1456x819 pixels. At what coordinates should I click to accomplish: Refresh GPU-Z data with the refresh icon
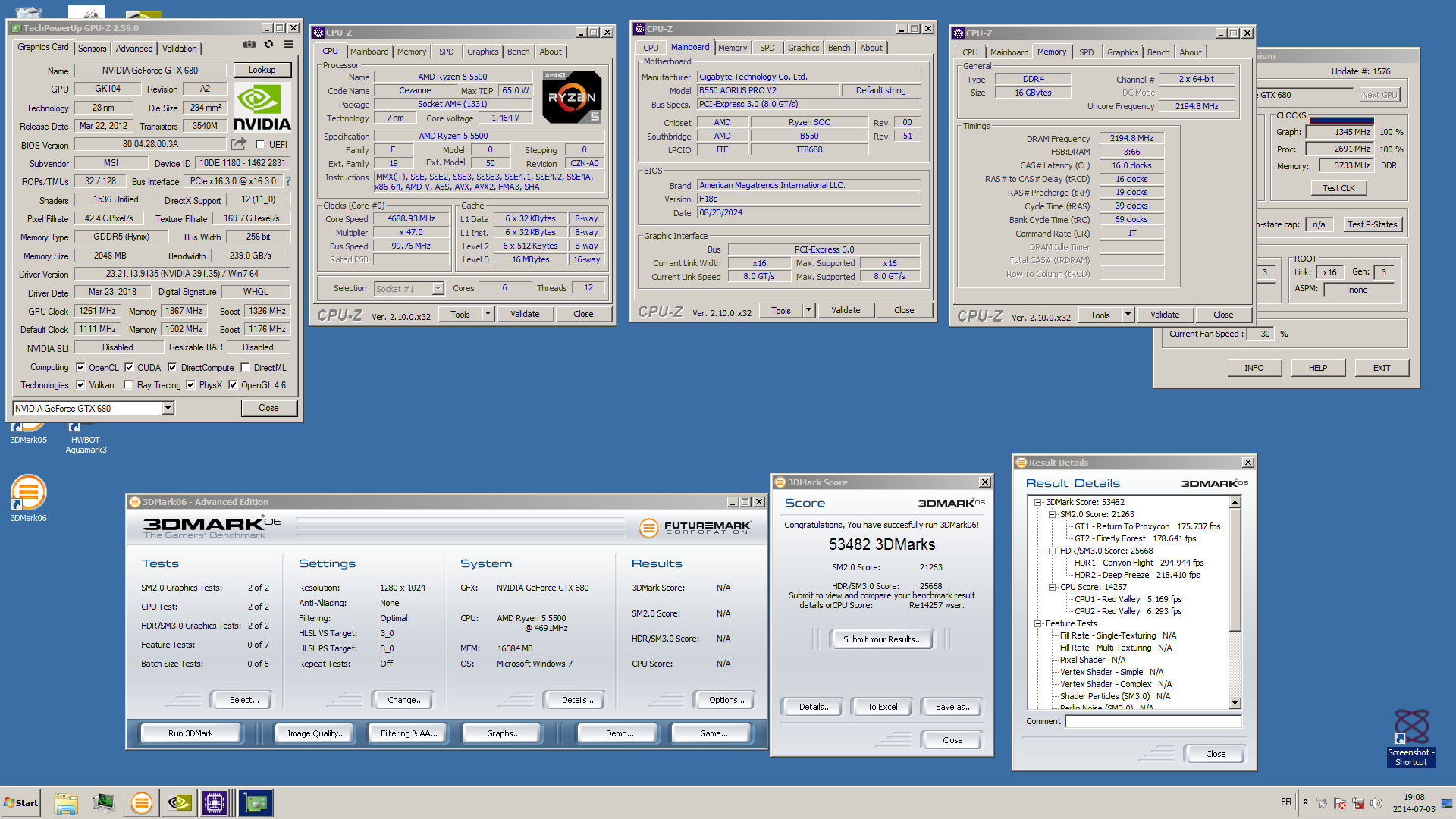point(268,45)
